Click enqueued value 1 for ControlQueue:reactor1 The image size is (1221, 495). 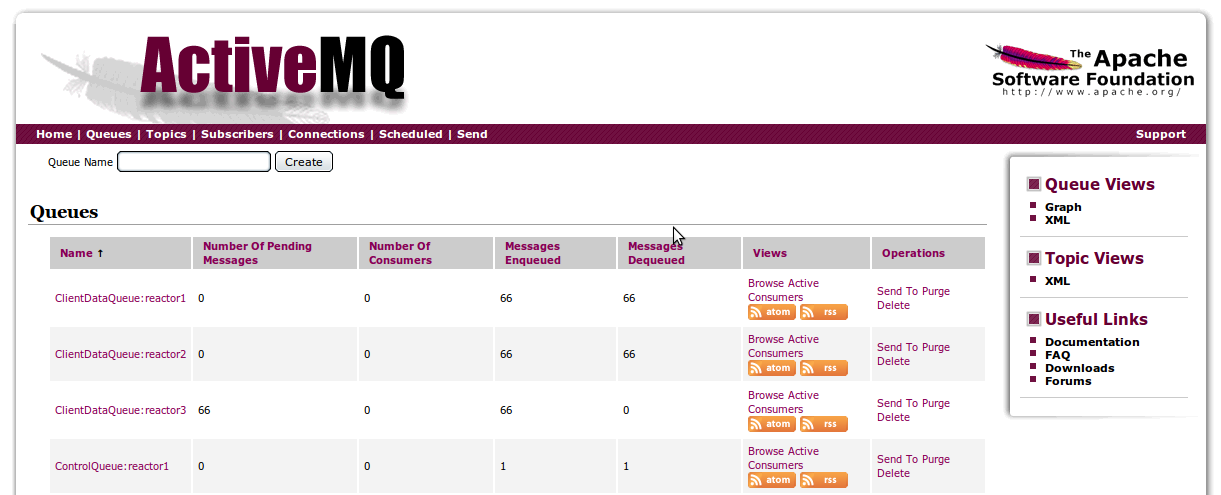tap(503, 466)
